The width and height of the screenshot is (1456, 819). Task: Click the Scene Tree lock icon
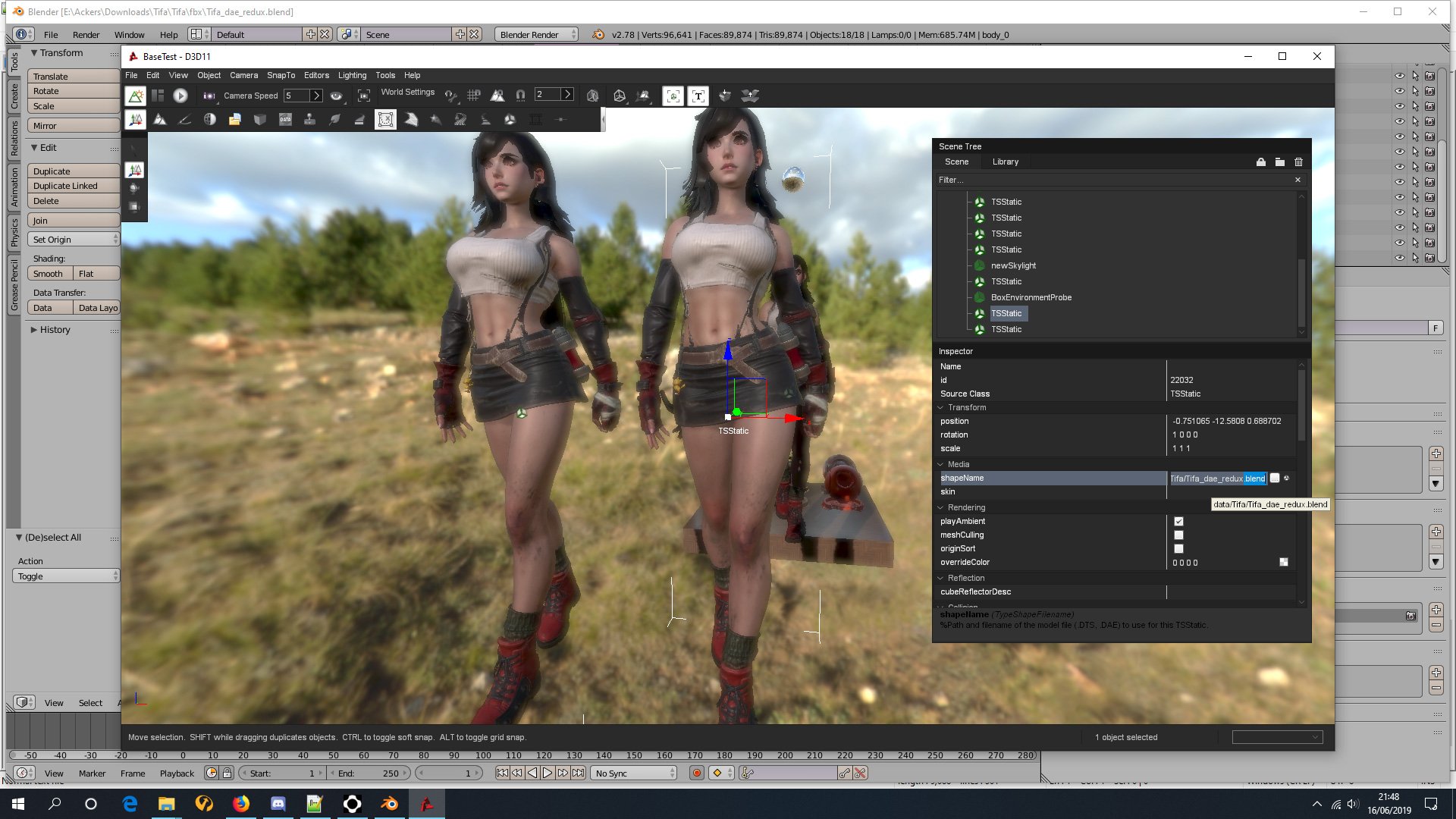[x=1260, y=162]
